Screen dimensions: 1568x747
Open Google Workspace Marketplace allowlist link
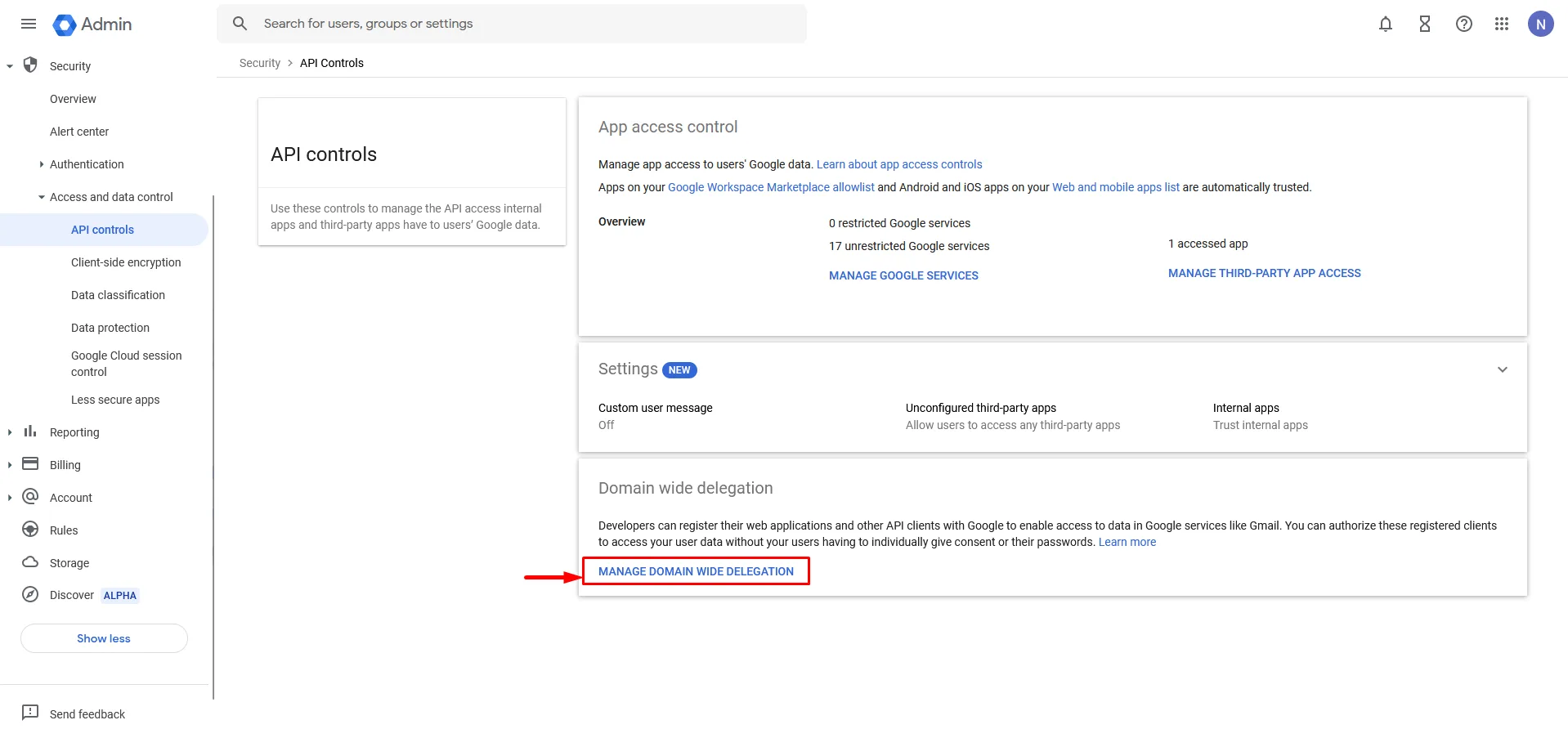(771, 187)
